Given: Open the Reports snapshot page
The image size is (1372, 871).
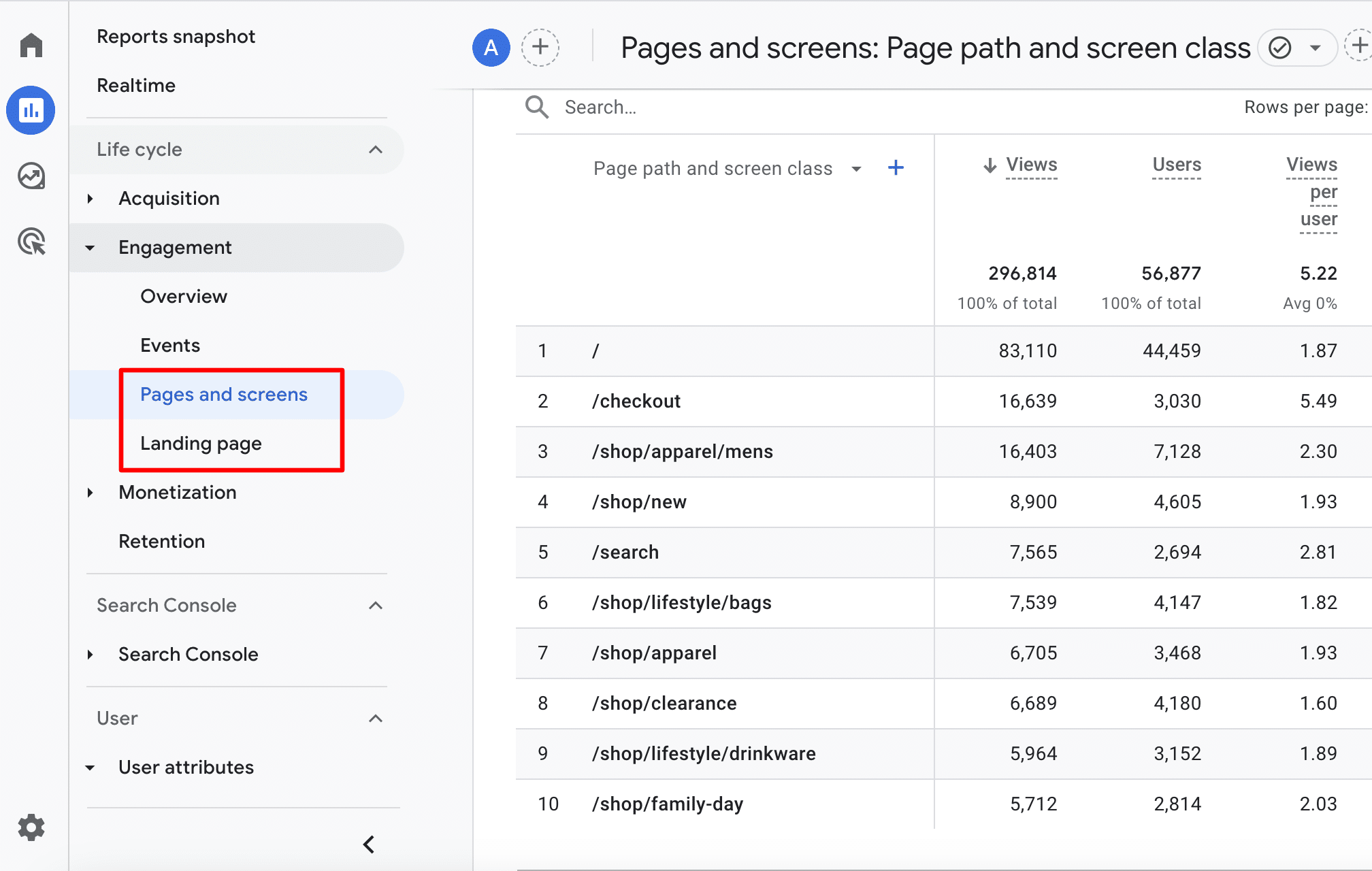Looking at the screenshot, I should pyautogui.click(x=176, y=36).
